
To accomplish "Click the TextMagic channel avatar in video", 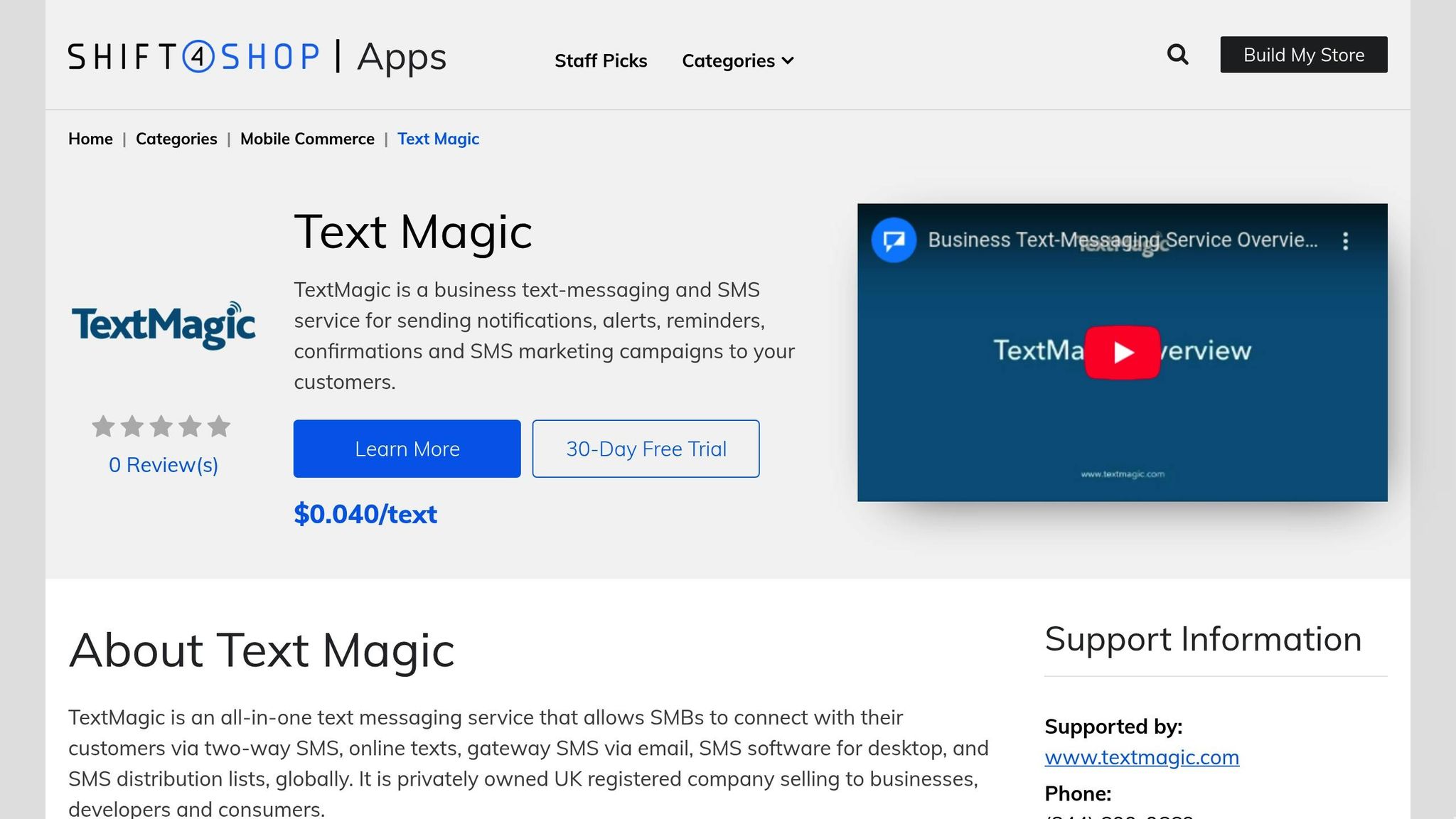I will click(894, 240).
